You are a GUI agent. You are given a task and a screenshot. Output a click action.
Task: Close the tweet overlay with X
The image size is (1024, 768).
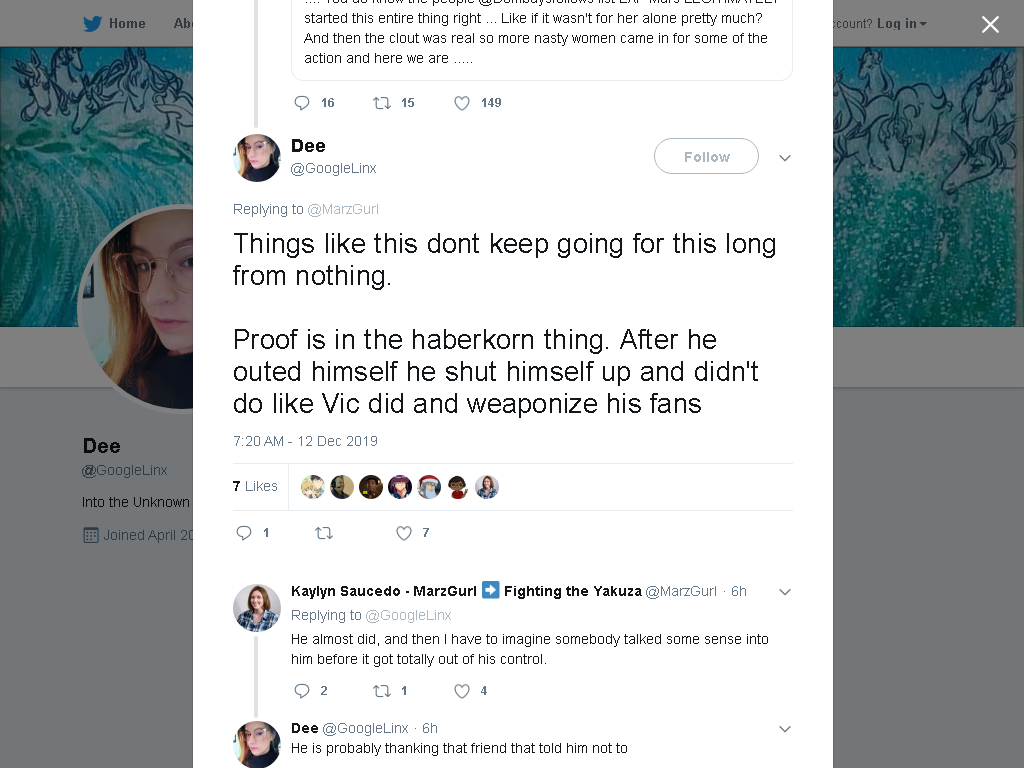(990, 24)
